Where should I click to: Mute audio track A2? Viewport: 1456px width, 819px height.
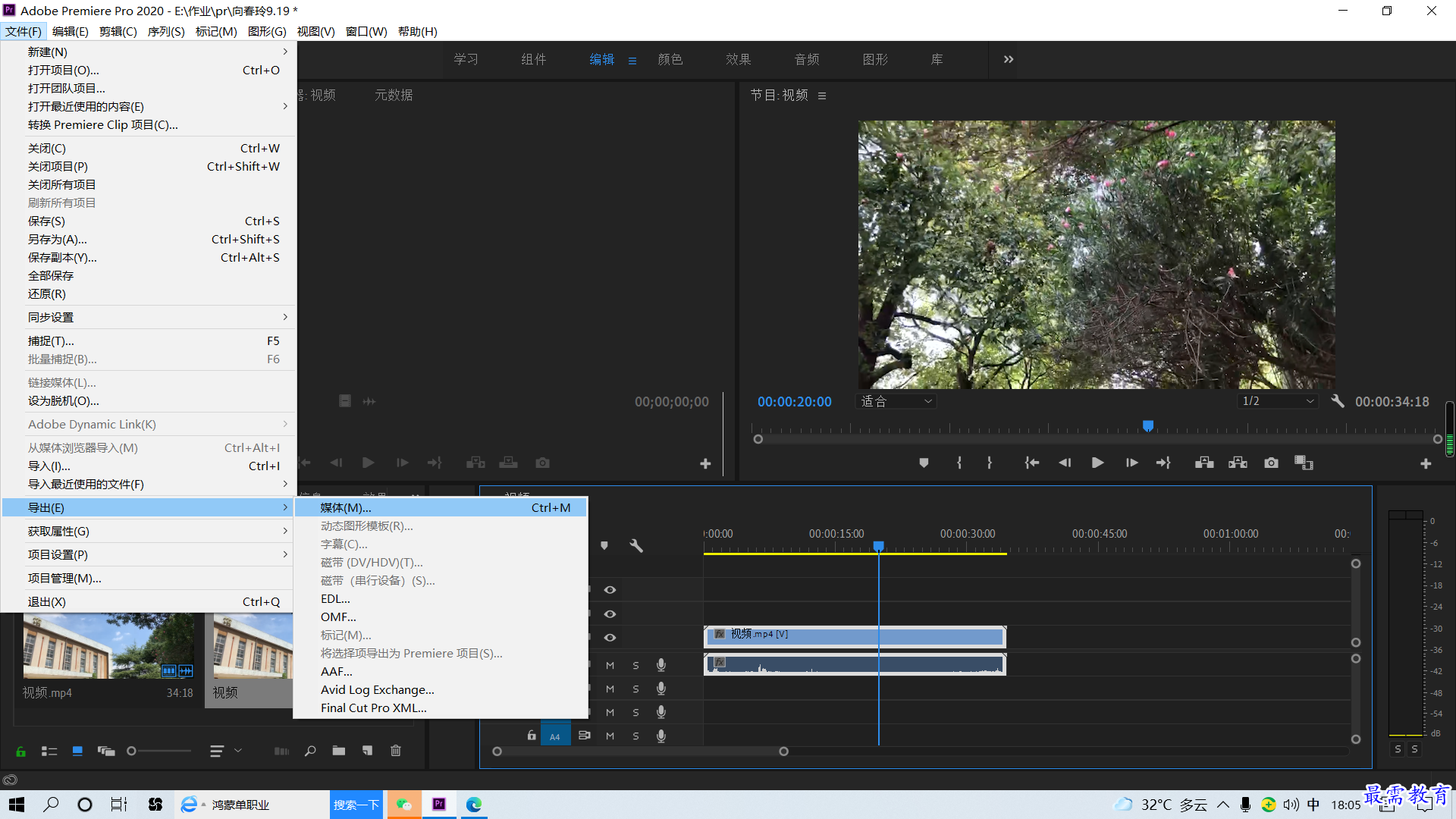(x=610, y=689)
